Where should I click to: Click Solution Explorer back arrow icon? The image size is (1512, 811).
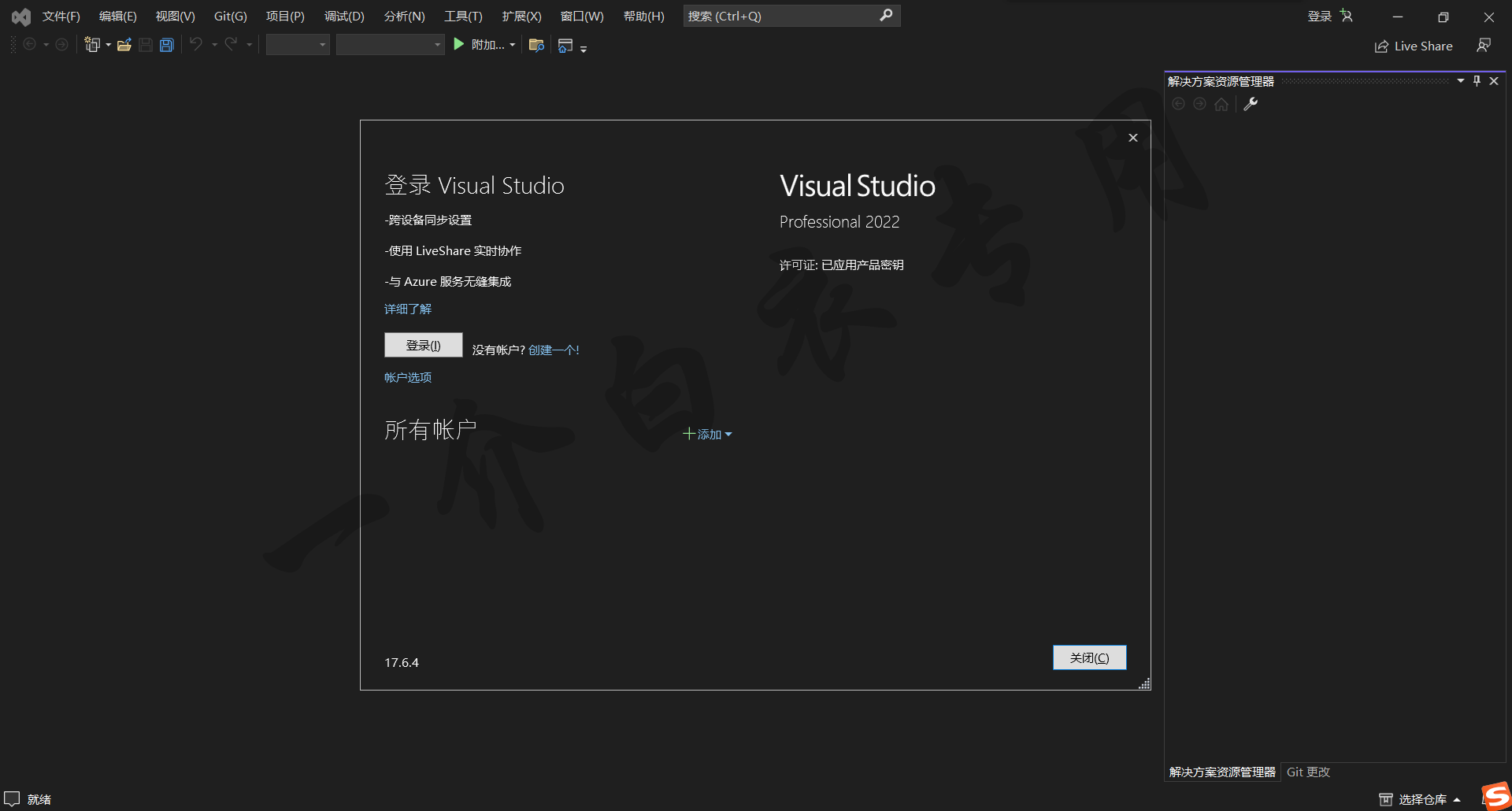click(1178, 104)
